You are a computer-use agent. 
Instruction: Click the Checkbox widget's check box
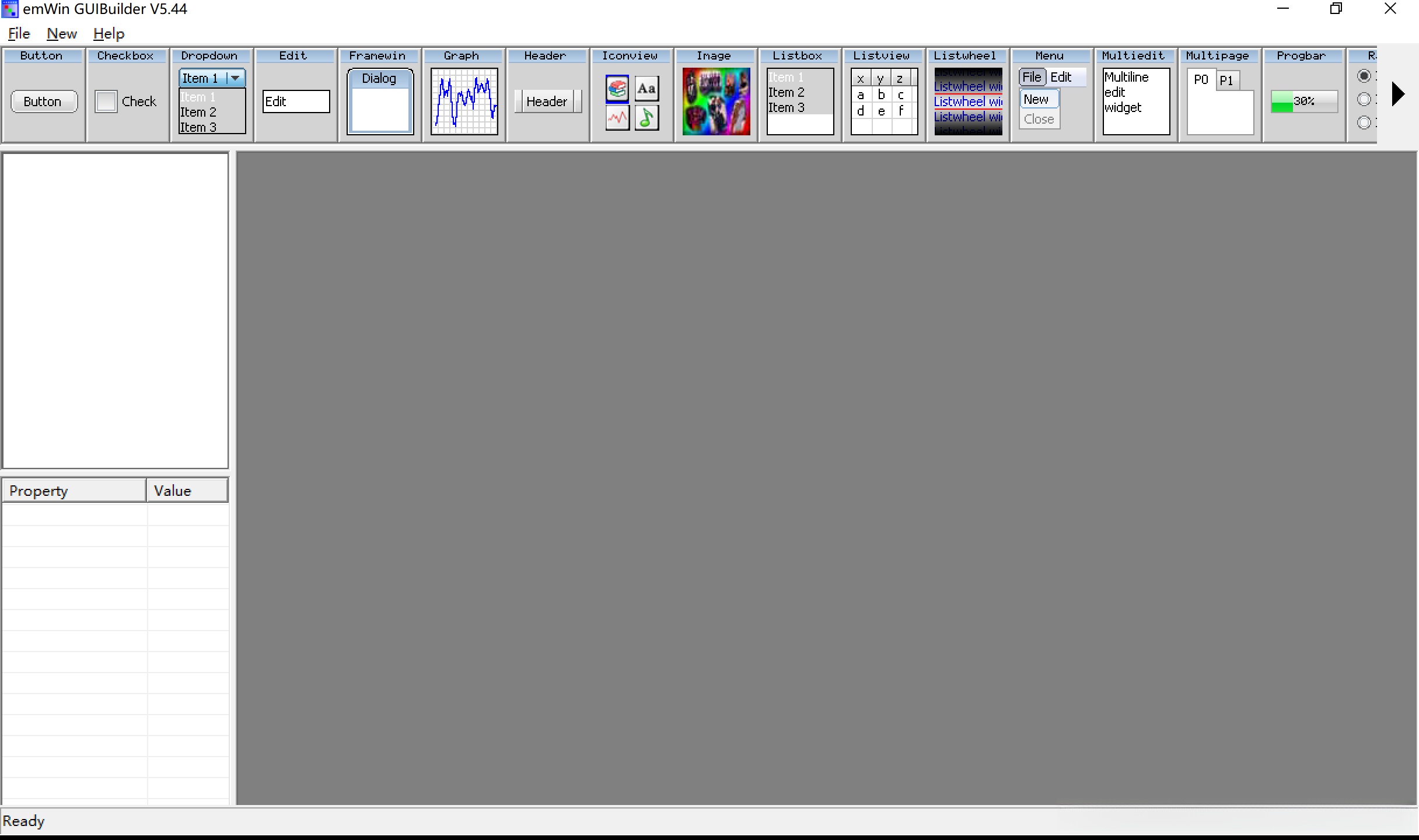click(106, 101)
